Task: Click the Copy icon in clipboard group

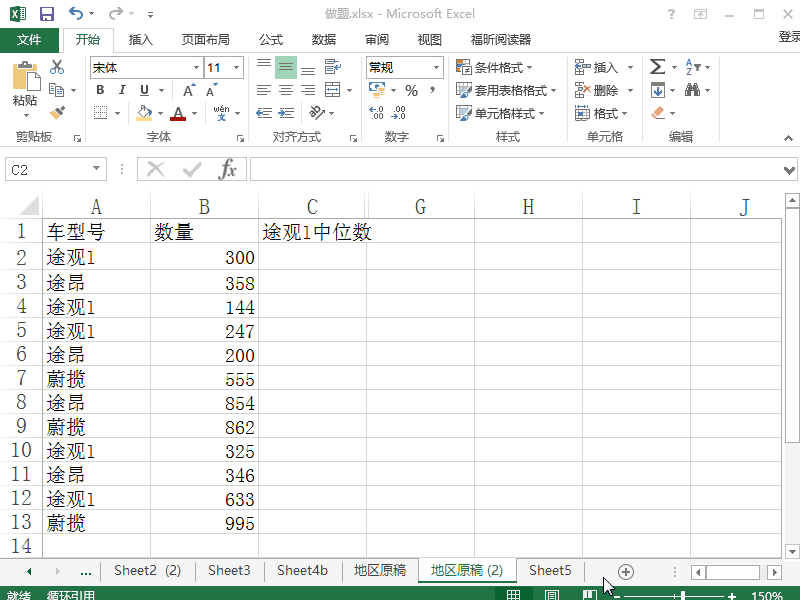Action: (x=56, y=90)
